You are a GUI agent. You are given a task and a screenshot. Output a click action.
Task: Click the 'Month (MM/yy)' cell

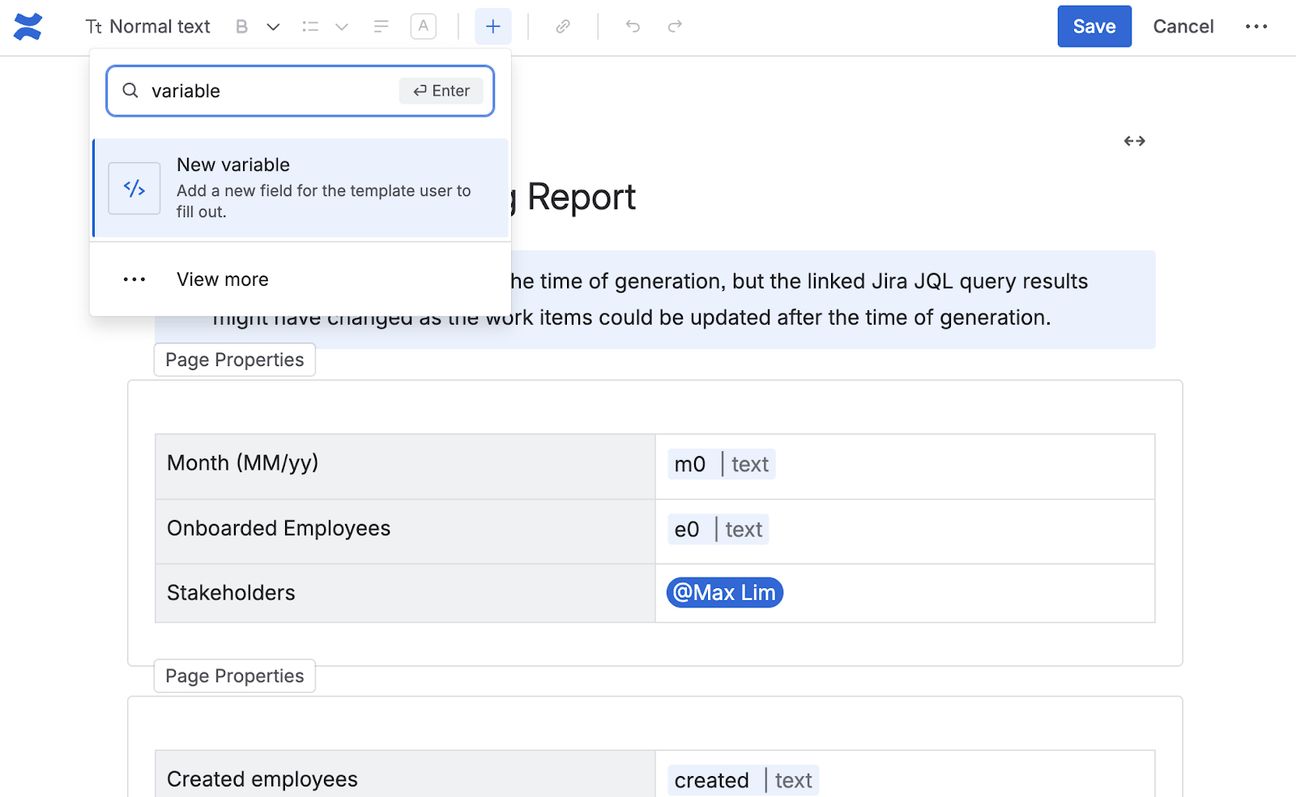coord(405,466)
